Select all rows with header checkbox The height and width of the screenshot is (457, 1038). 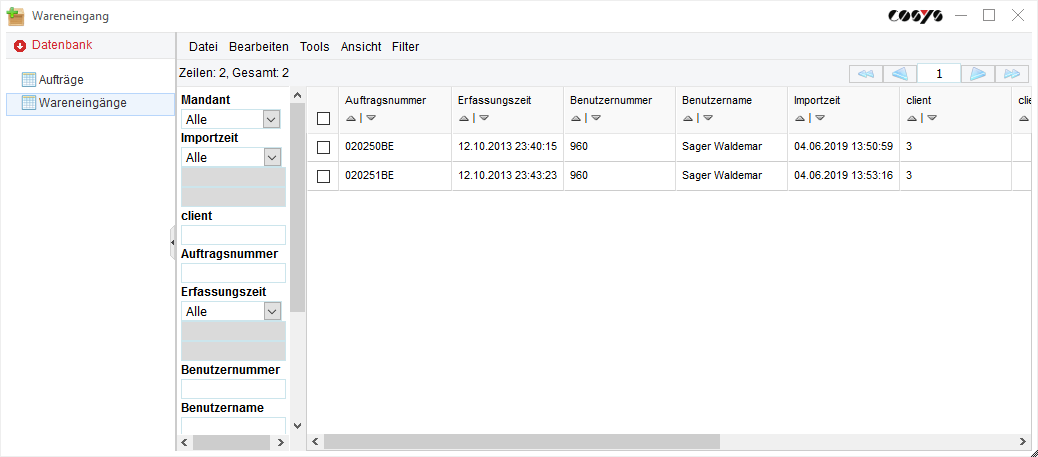click(x=323, y=119)
